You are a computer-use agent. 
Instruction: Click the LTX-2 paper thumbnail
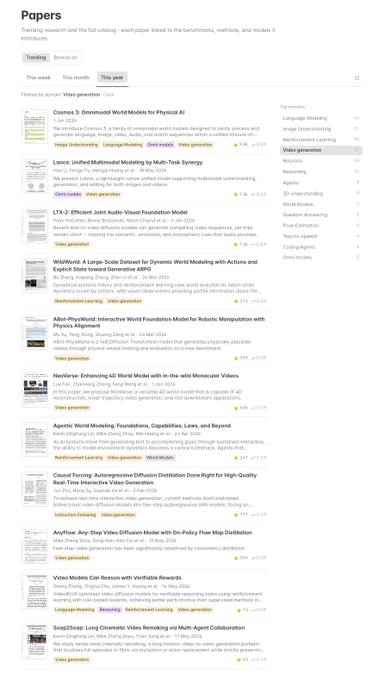(35, 226)
